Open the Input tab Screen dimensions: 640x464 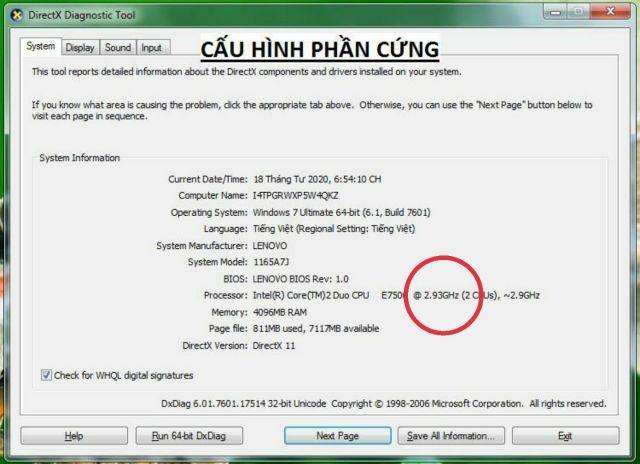click(152, 48)
